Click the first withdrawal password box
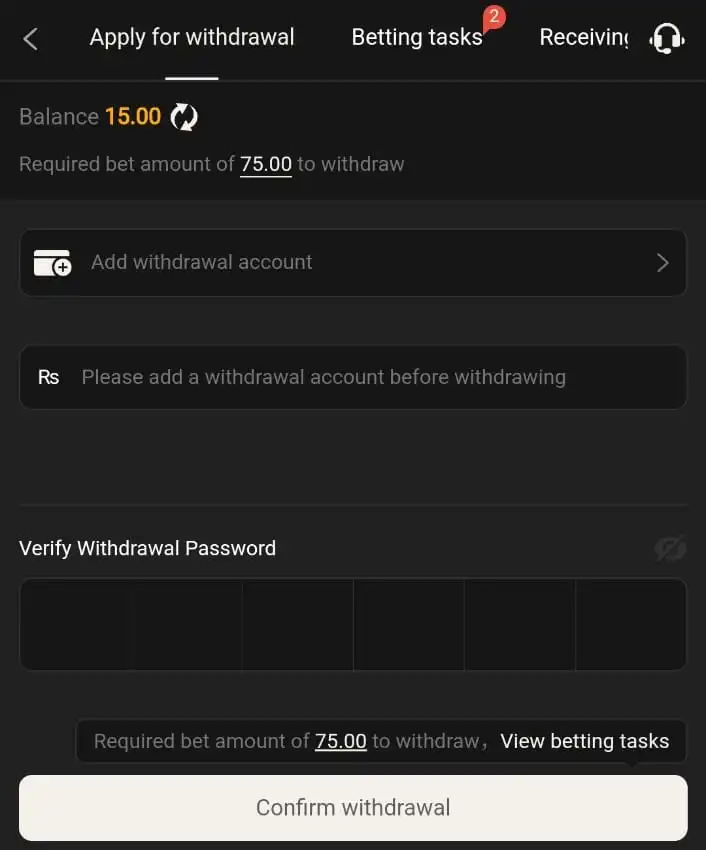This screenshot has height=850, width=706. pos(75,623)
